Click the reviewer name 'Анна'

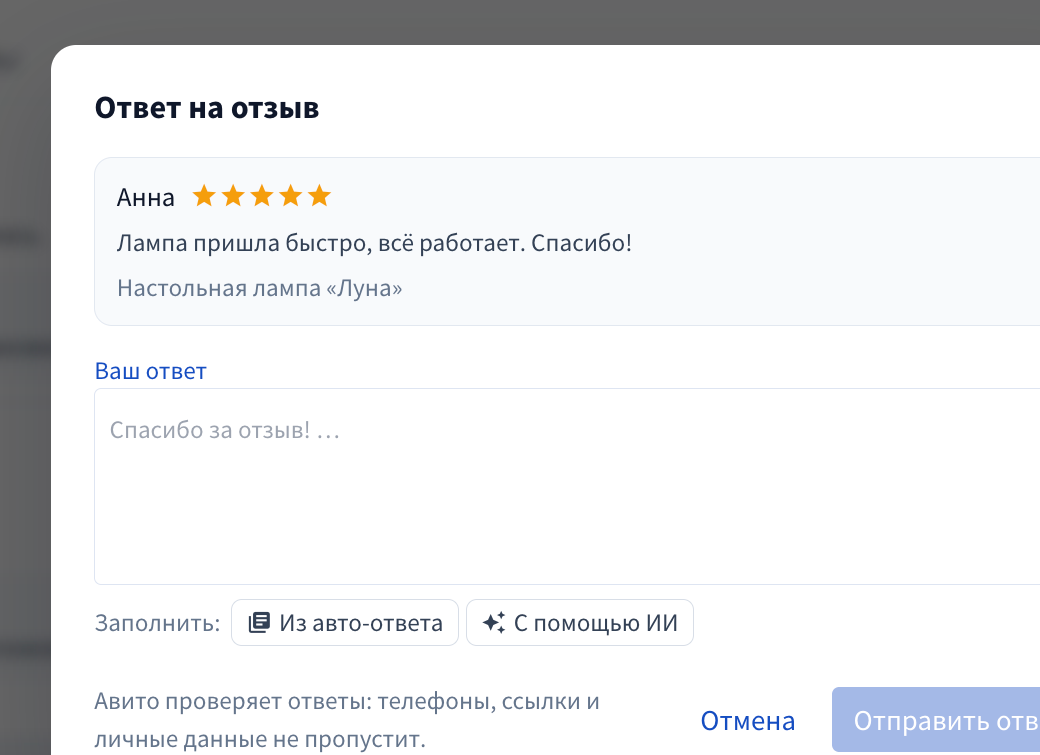click(146, 198)
